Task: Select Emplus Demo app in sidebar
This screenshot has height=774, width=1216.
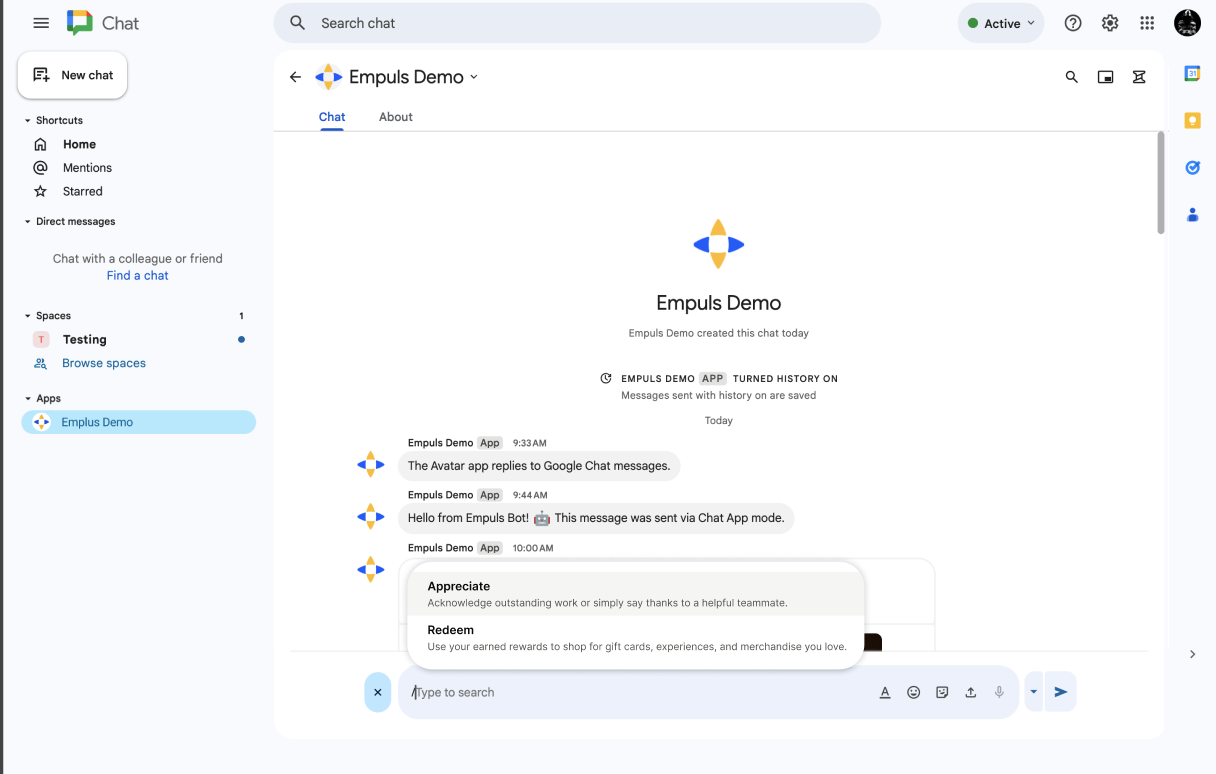Action: coord(138,422)
